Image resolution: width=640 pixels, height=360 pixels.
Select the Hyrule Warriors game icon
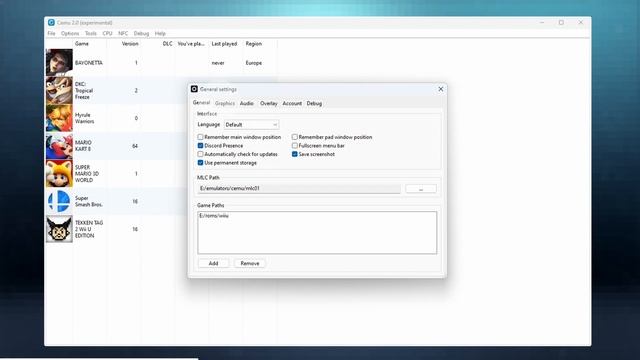coord(59,118)
